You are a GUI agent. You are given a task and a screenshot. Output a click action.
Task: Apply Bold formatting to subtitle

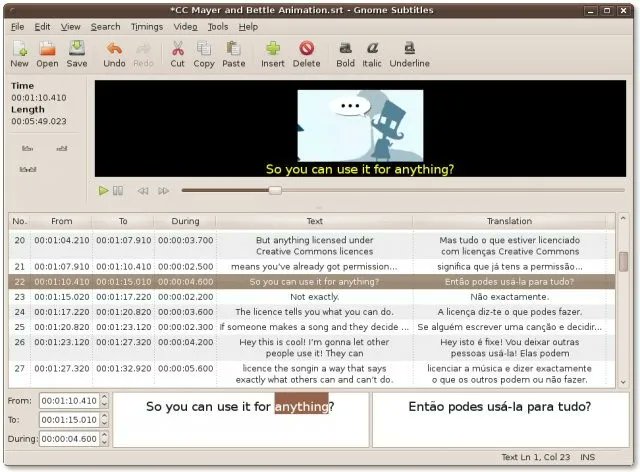(345, 54)
